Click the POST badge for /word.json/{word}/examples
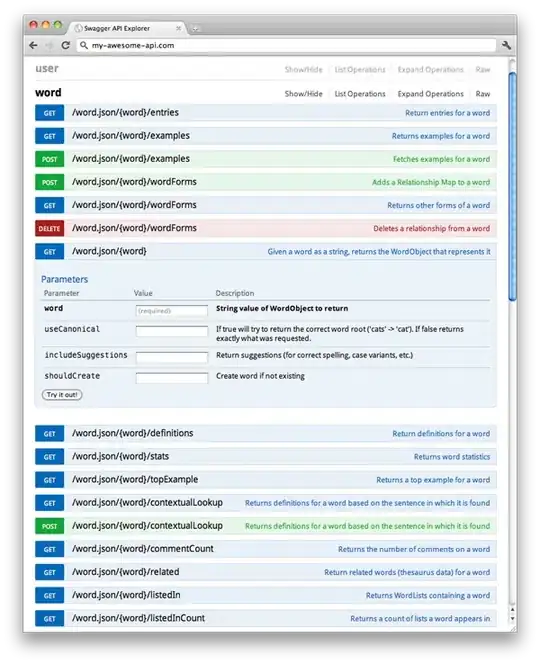The height and width of the screenshot is (664, 540). [50, 159]
